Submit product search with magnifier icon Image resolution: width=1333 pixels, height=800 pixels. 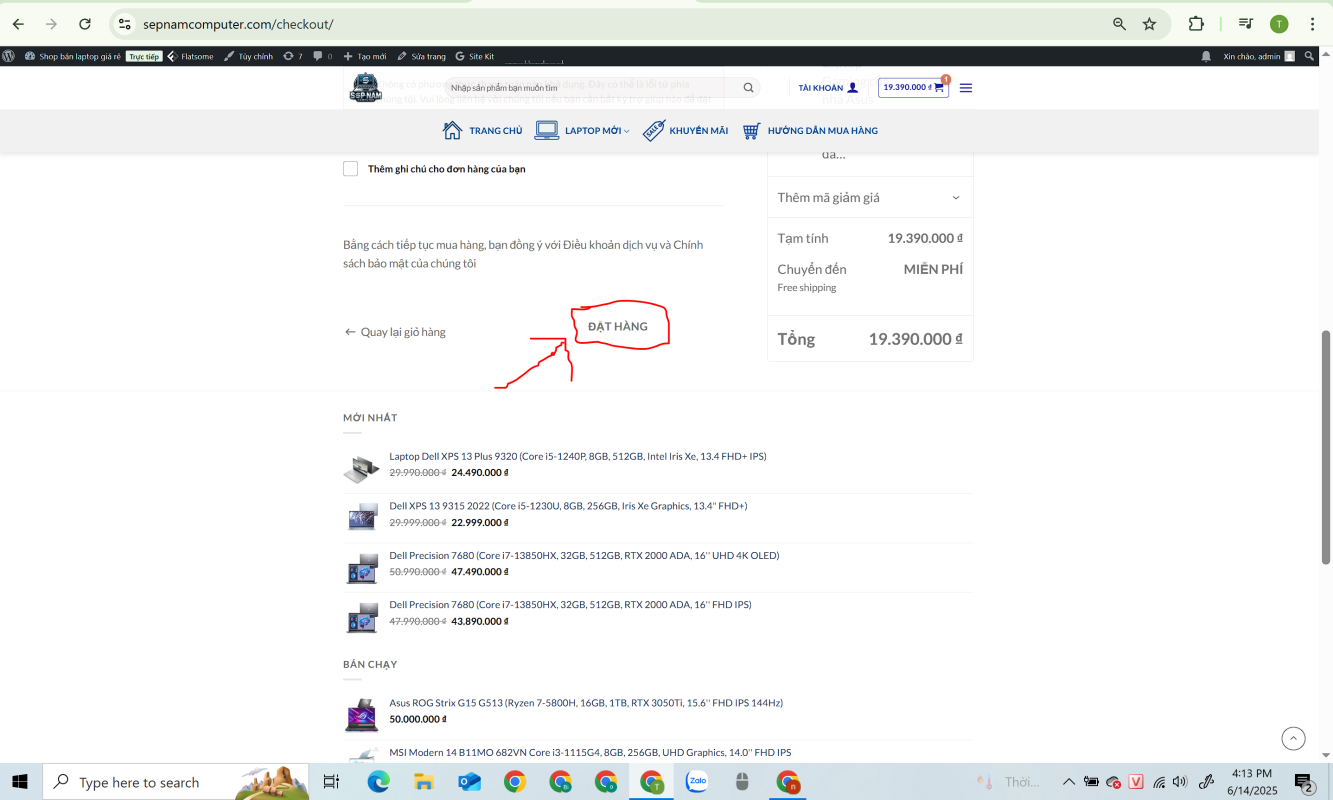pyautogui.click(x=748, y=88)
